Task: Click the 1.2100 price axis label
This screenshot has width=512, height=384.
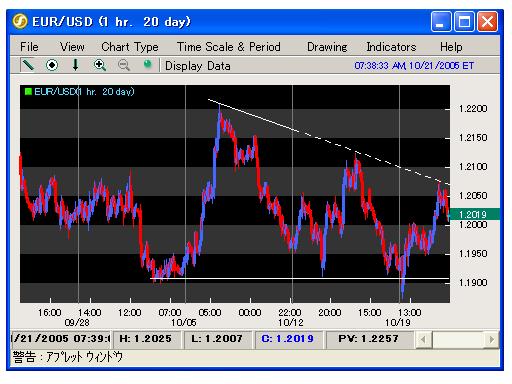Action: 473,167
